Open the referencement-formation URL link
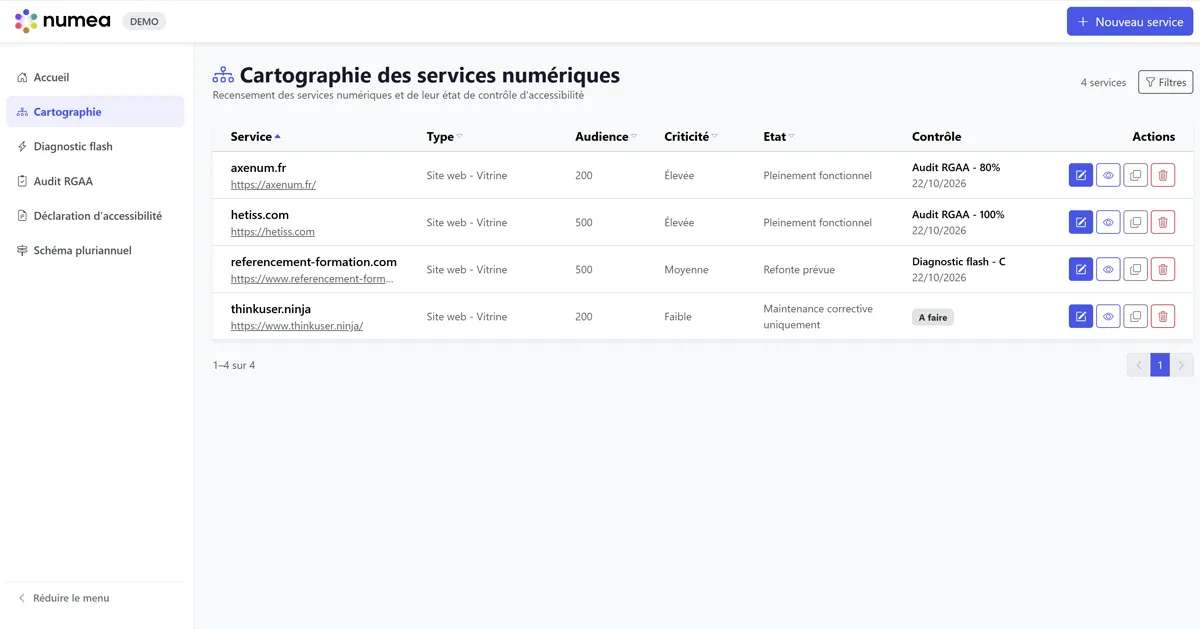This screenshot has width=1200, height=629. click(x=312, y=279)
